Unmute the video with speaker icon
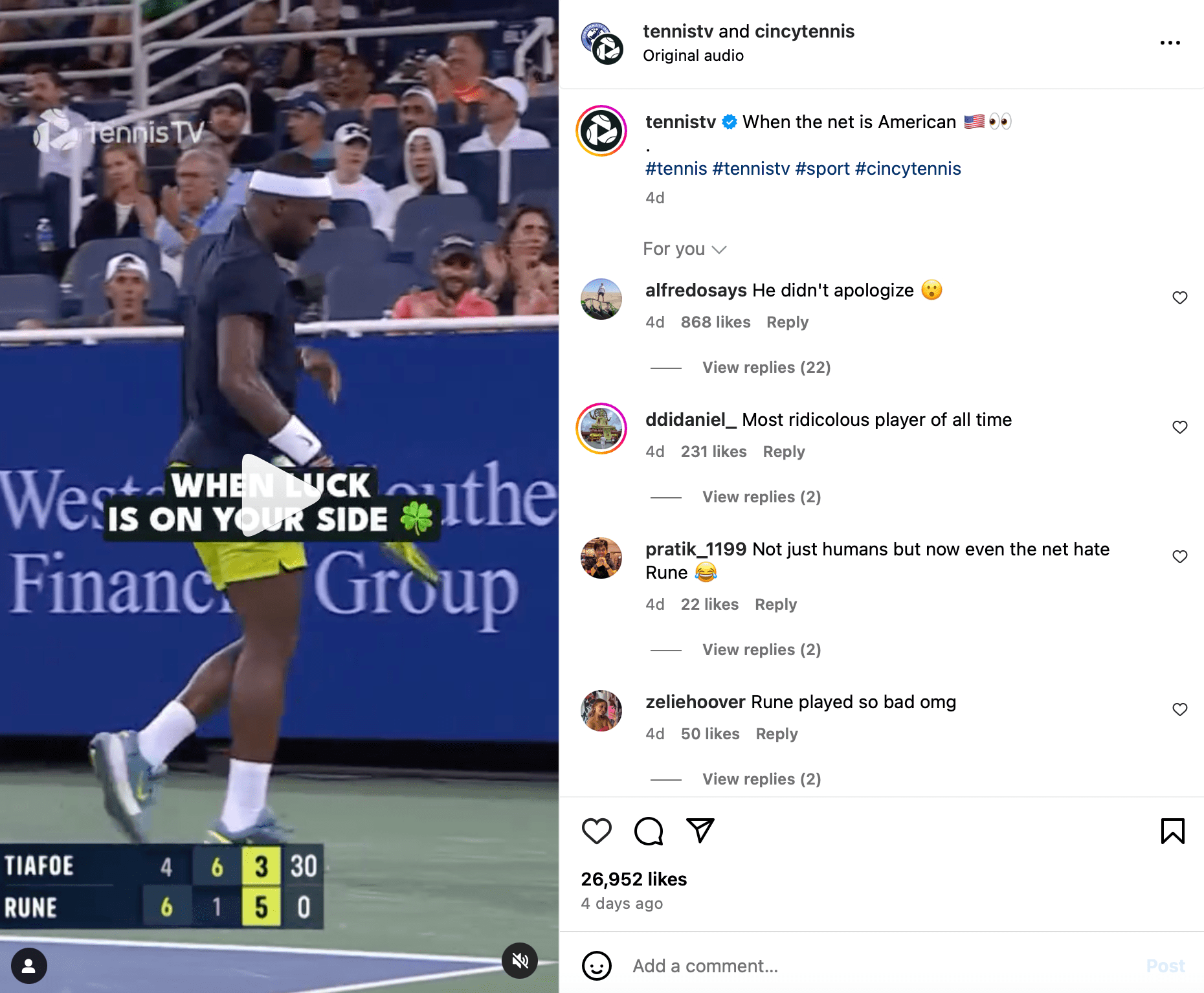1204x993 pixels. coord(520,961)
